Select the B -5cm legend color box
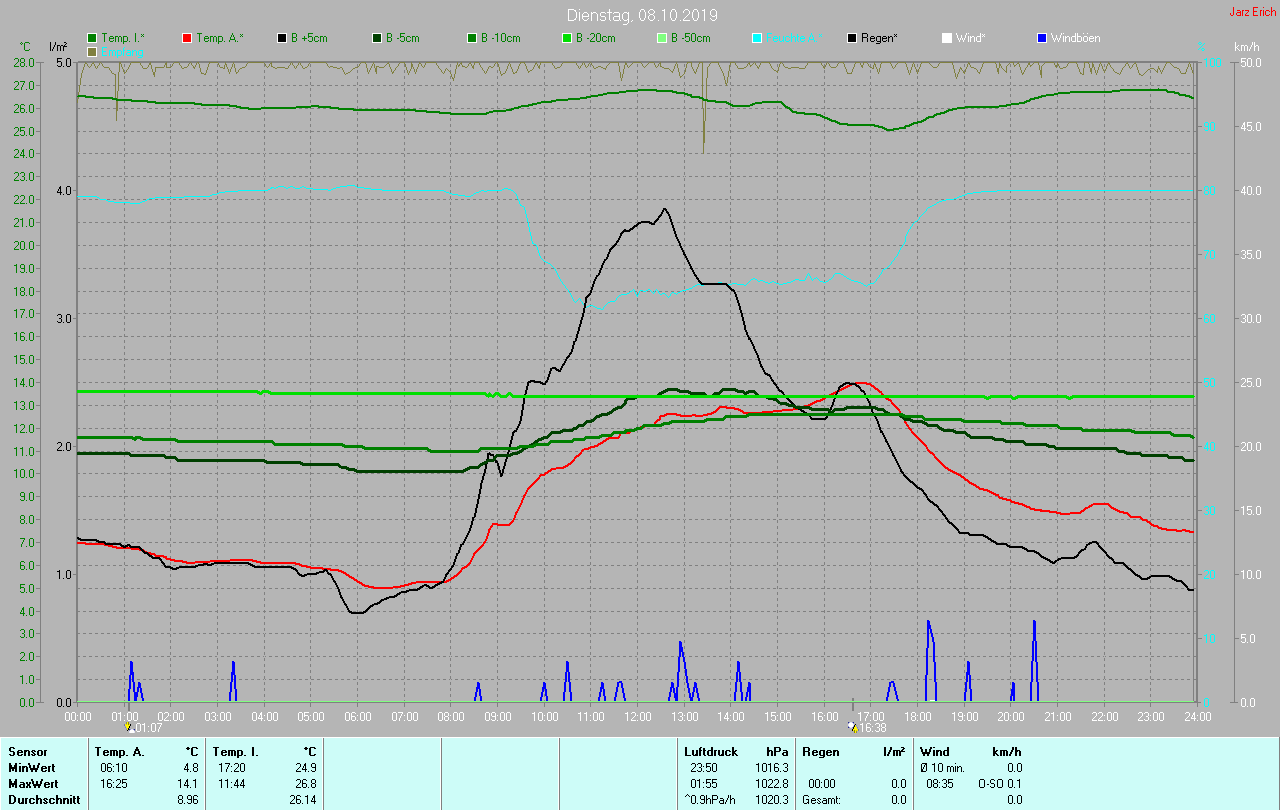 pyautogui.click(x=378, y=38)
